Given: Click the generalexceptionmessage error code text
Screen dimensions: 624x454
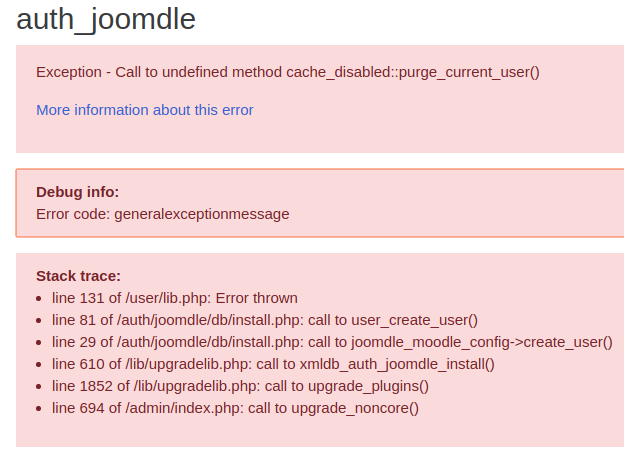Looking at the screenshot, I should pyautogui.click(x=202, y=213).
